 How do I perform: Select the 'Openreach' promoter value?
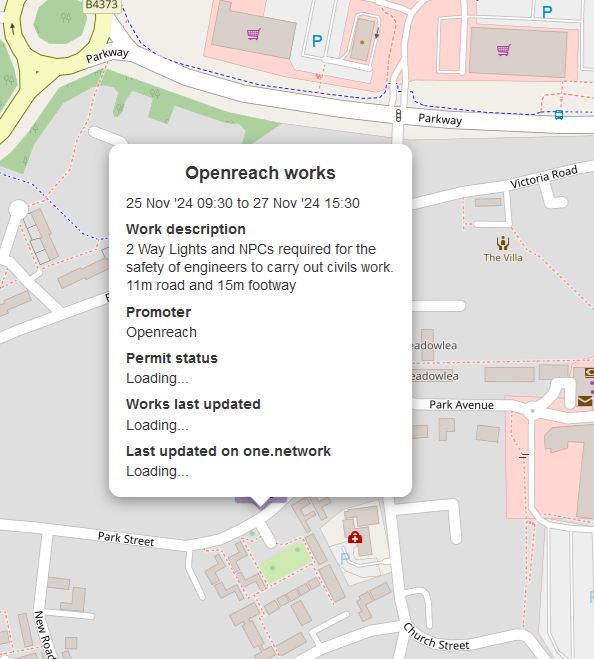[161, 332]
